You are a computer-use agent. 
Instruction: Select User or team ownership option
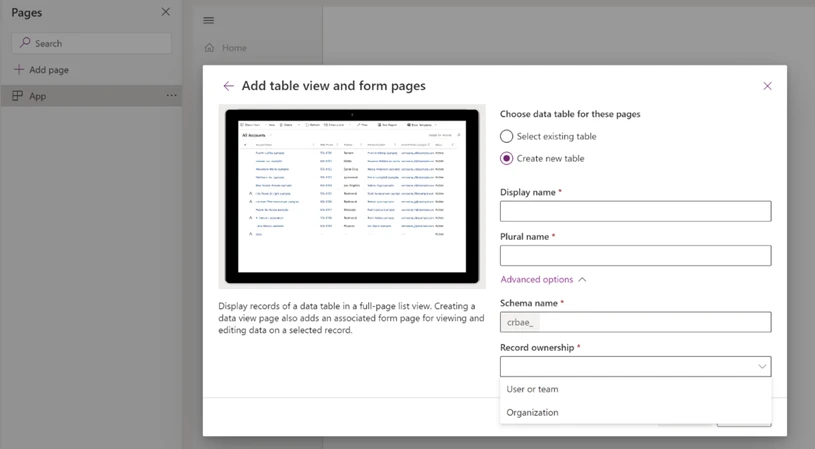(533, 389)
